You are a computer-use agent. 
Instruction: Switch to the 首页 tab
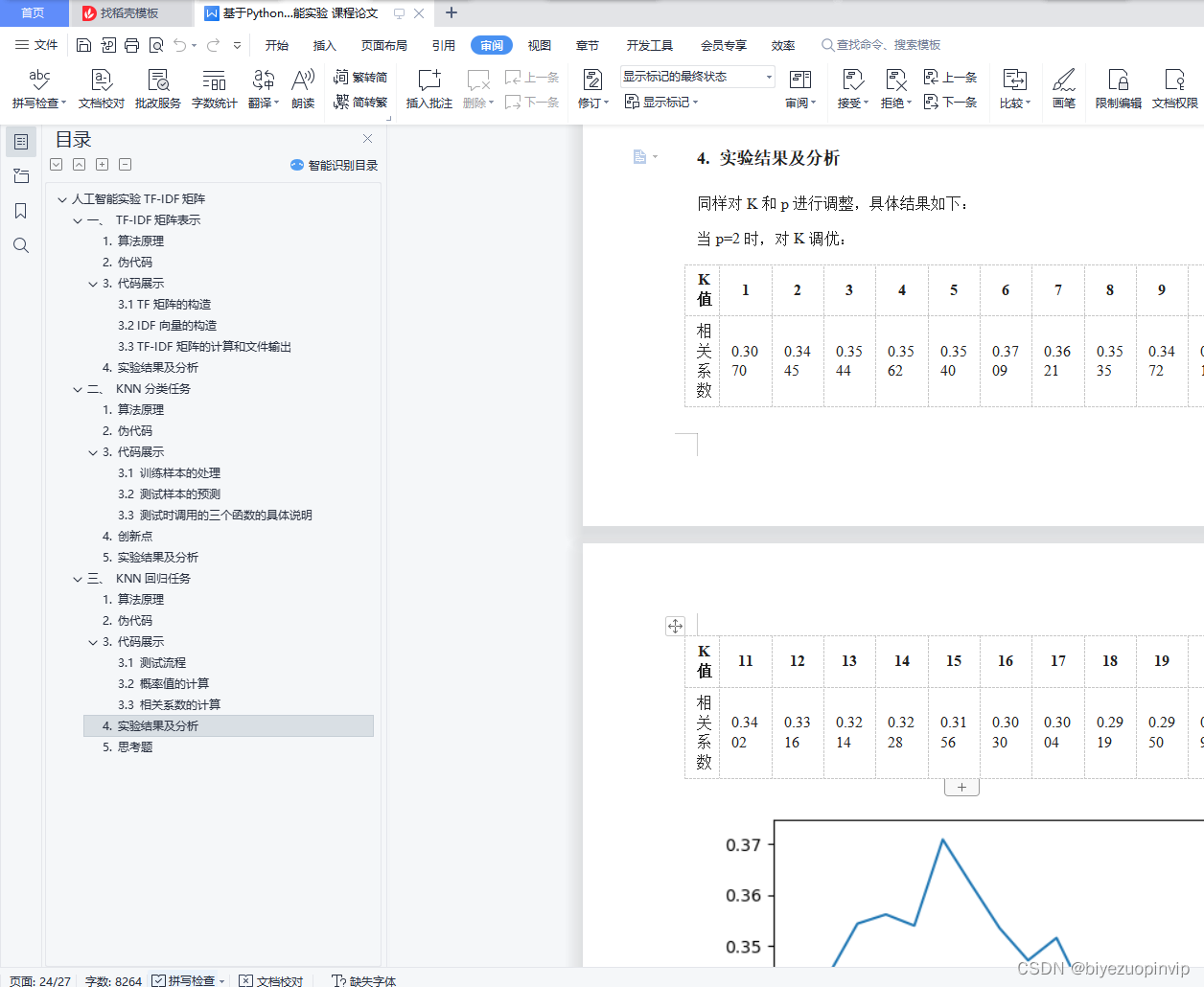tap(33, 13)
